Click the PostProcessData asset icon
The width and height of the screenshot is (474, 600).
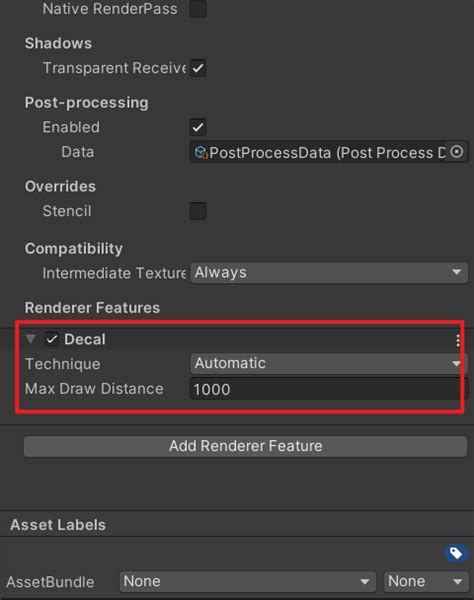(x=200, y=152)
